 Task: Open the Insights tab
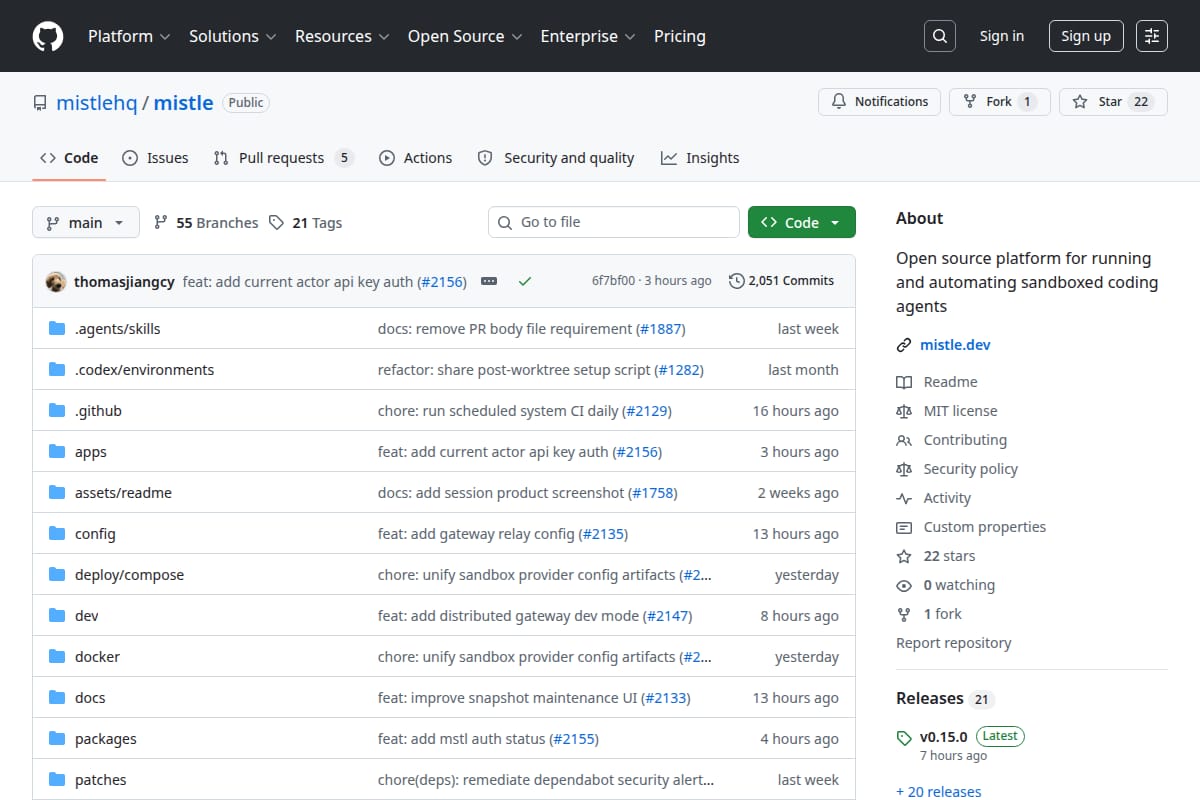(700, 158)
